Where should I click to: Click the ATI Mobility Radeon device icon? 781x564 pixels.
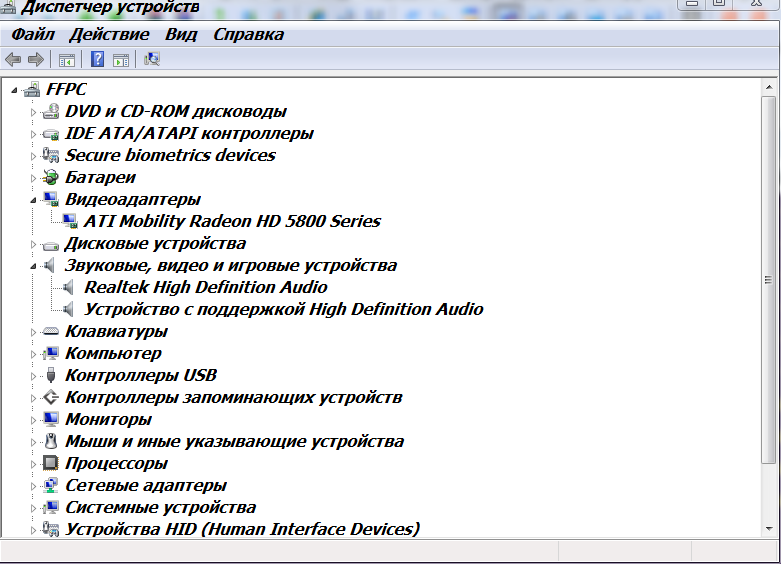[70, 221]
